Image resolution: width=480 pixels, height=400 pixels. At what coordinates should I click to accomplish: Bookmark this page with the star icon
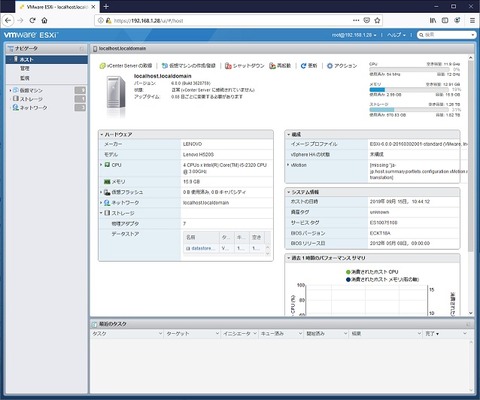click(x=377, y=20)
